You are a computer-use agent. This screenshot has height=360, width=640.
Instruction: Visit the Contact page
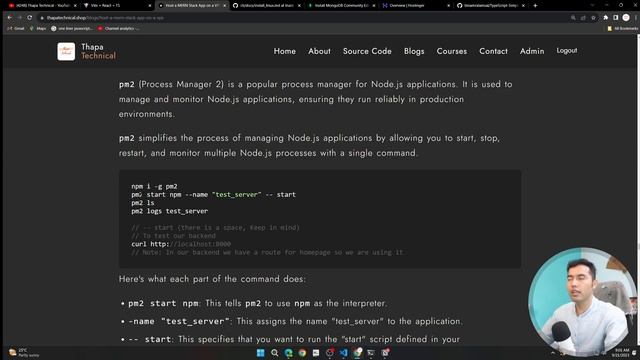(x=493, y=51)
